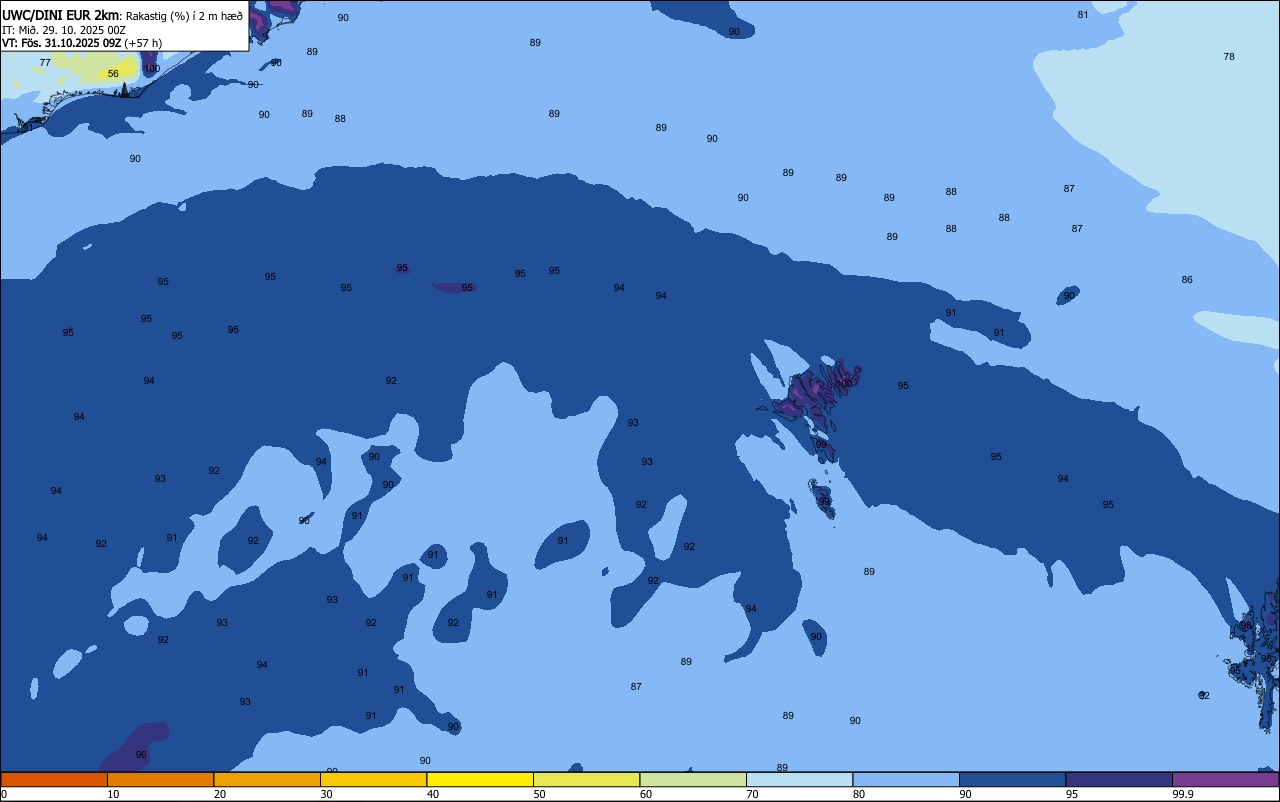
Task: Click the 'UWC/DINI EUR 2km' title text
Action: [x=60, y=15]
